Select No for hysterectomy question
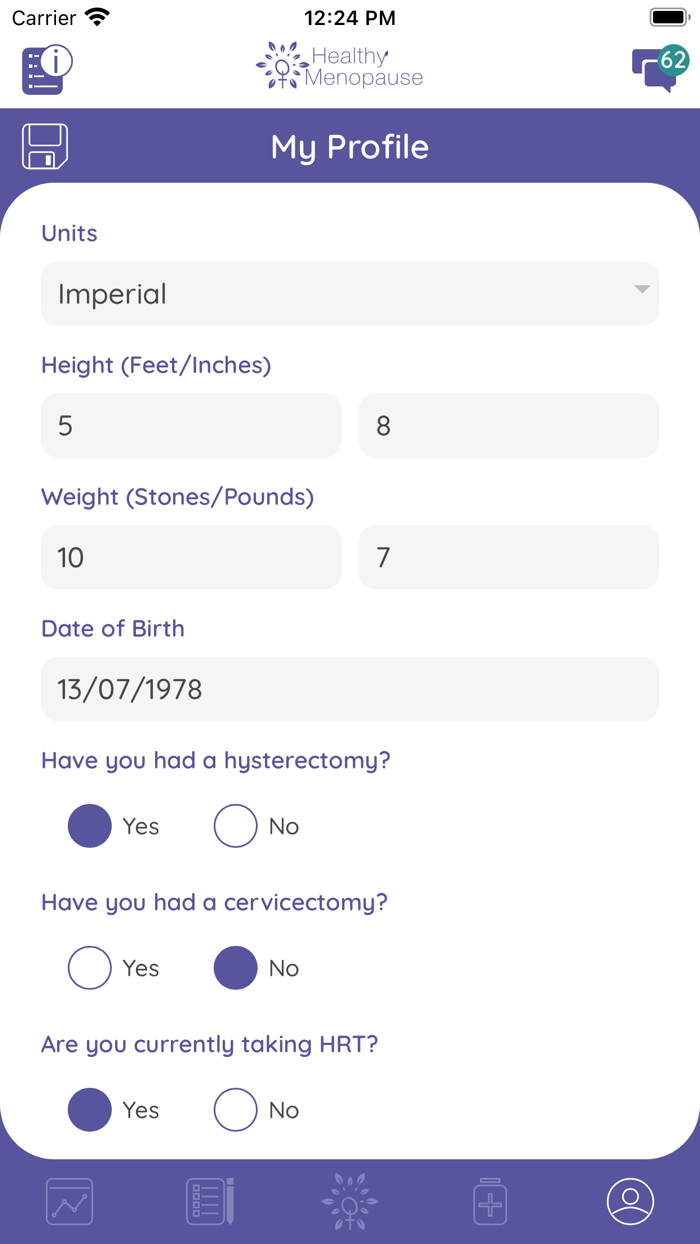The width and height of the screenshot is (700, 1244). pos(236,826)
